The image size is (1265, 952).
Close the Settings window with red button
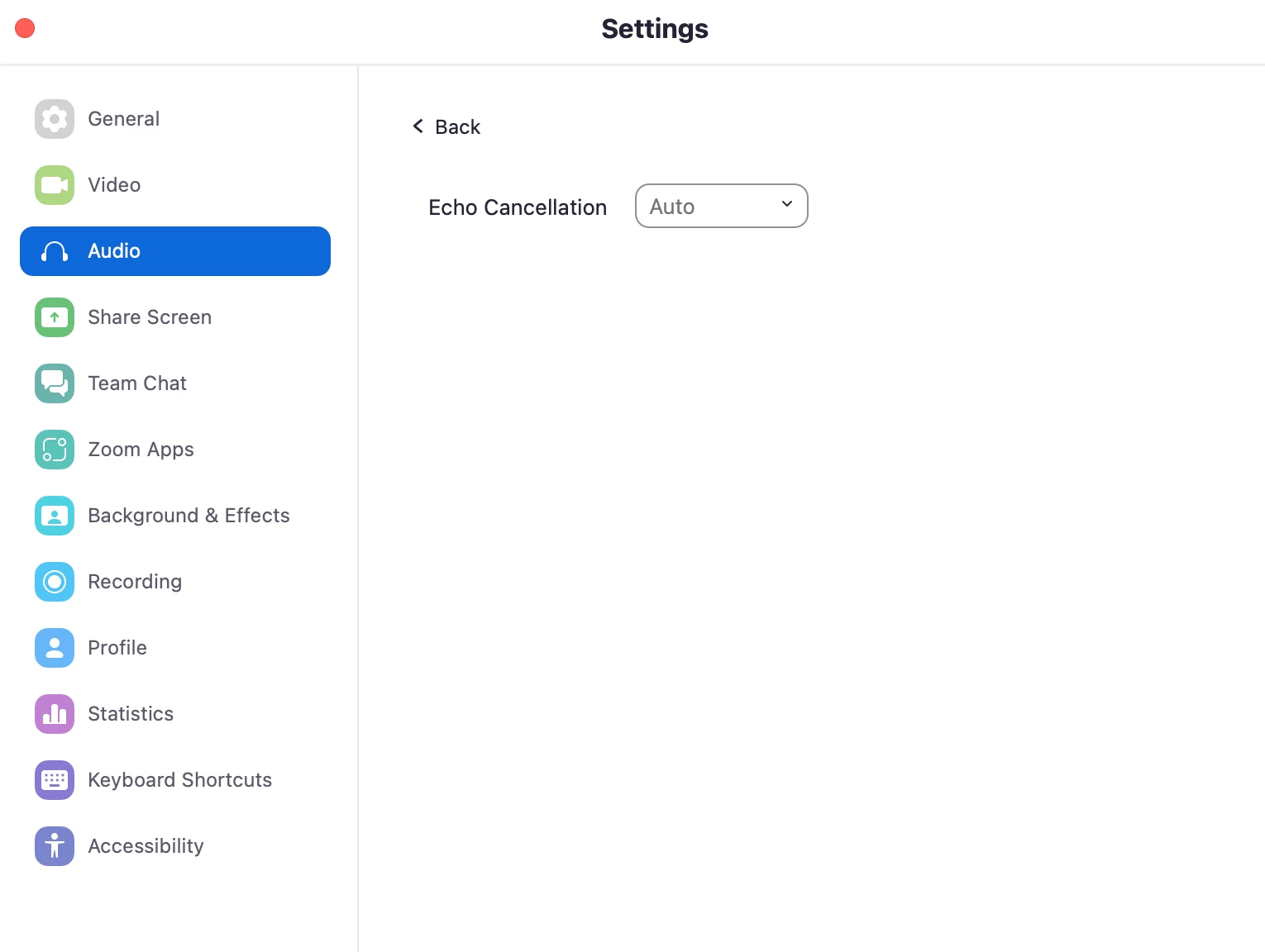tap(25, 28)
